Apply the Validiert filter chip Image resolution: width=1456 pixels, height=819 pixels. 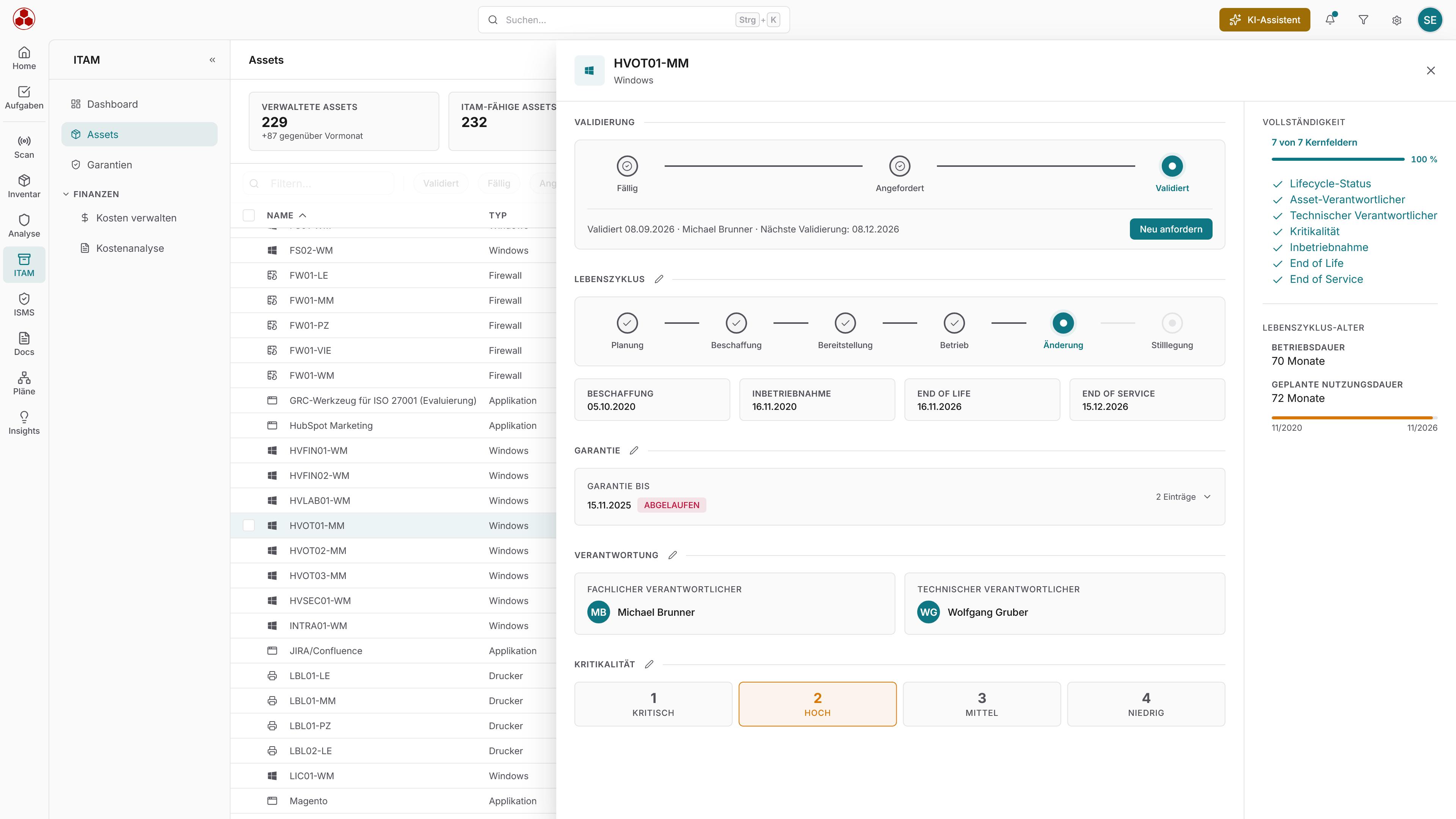click(441, 183)
